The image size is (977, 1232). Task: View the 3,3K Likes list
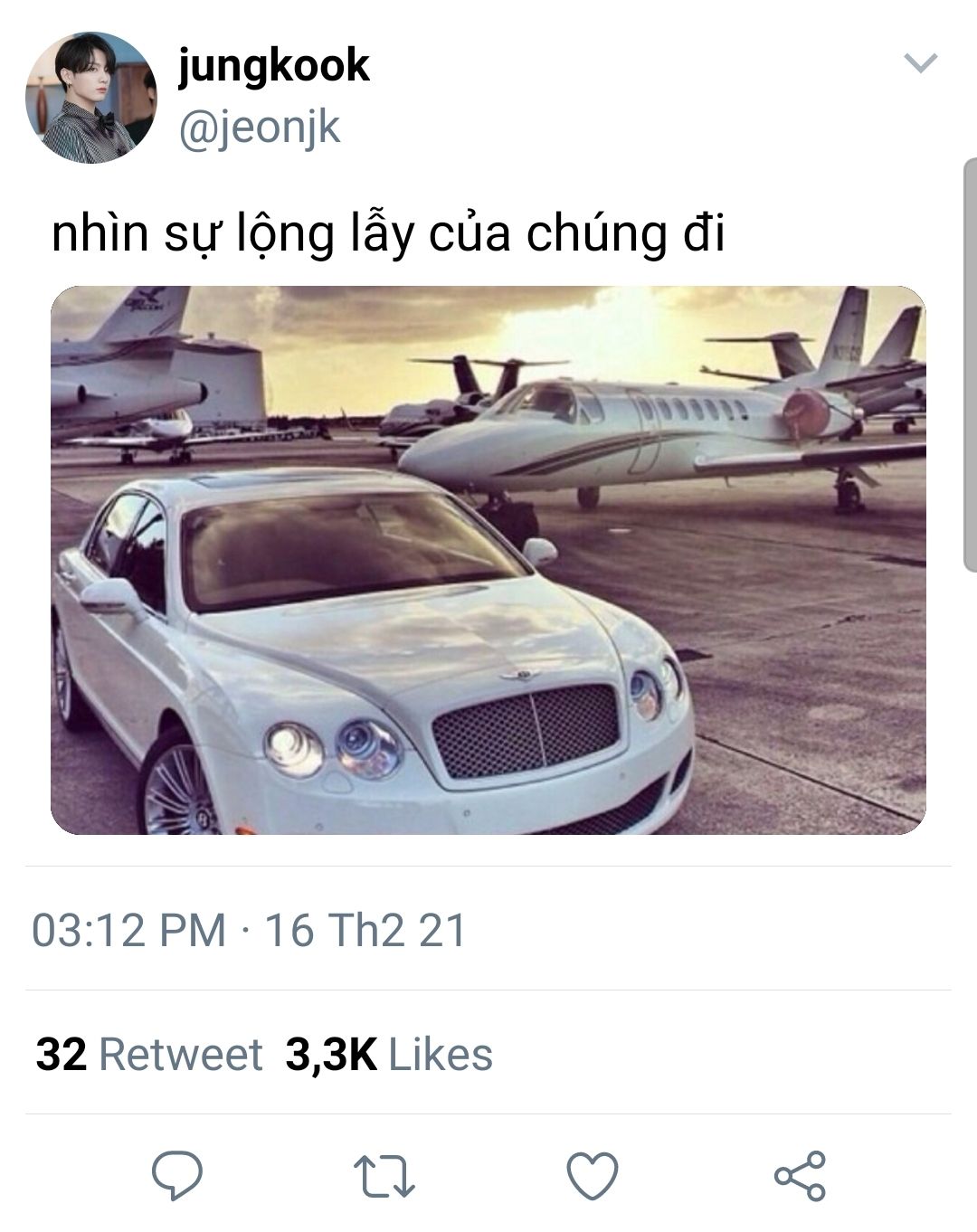tap(389, 1054)
